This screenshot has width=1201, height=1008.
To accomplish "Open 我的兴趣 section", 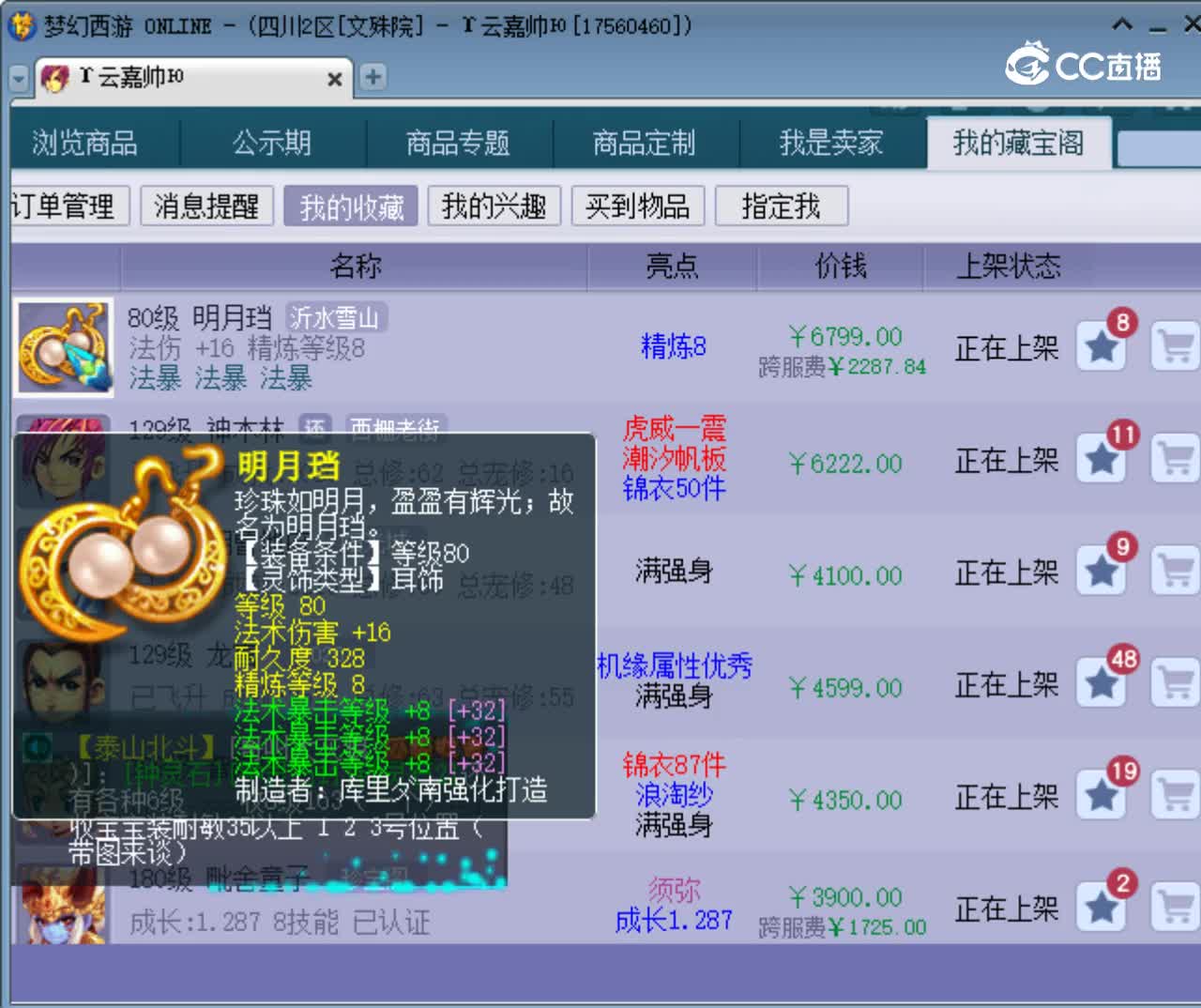I will click(x=494, y=206).
